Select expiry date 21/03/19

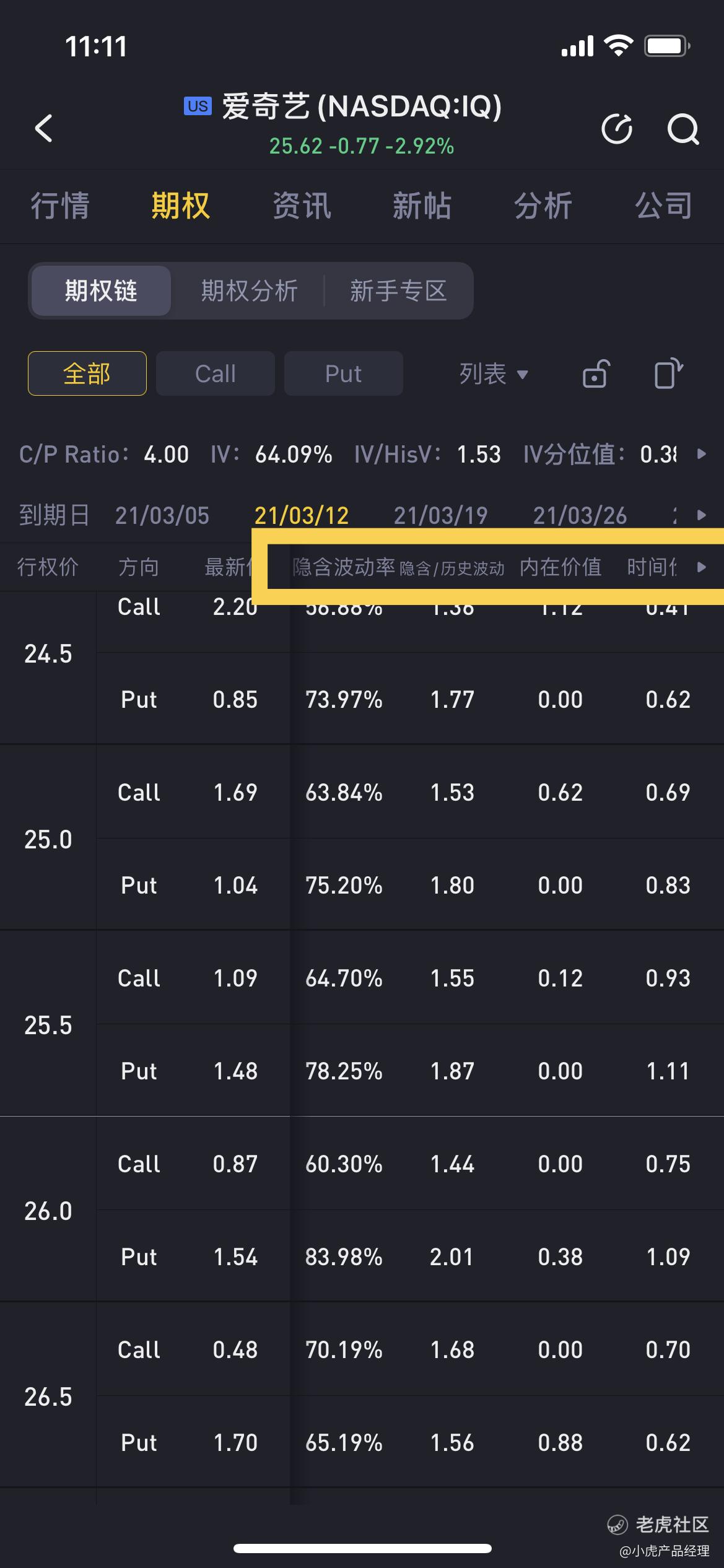[x=441, y=515]
